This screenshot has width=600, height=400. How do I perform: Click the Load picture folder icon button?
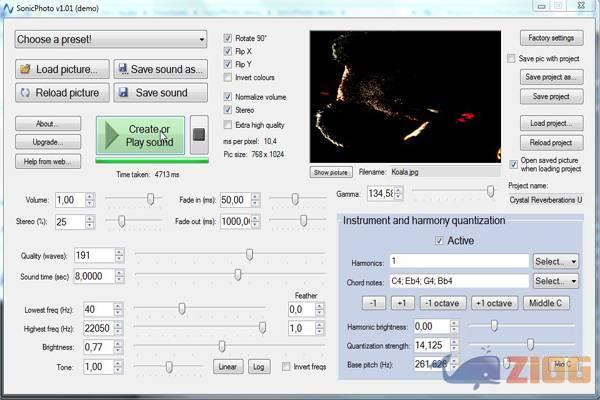(x=25, y=69)
